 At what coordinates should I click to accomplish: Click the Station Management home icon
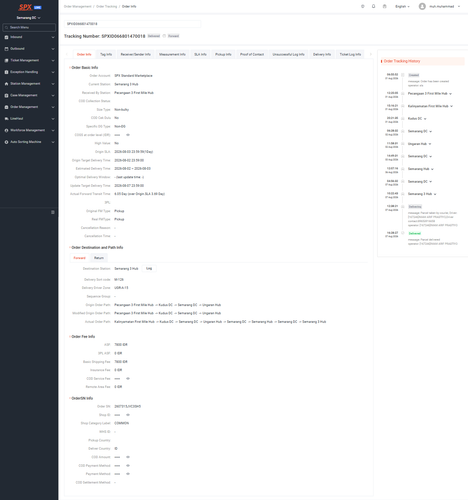6,84
